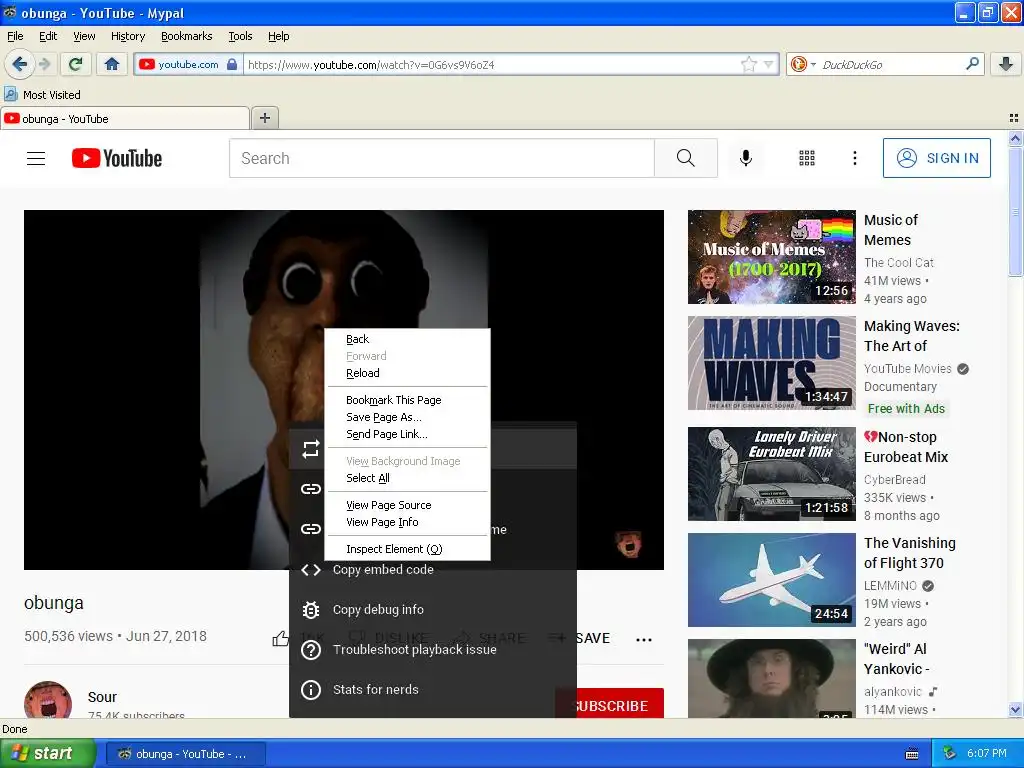Open the History menu

(x=127, y=36)
